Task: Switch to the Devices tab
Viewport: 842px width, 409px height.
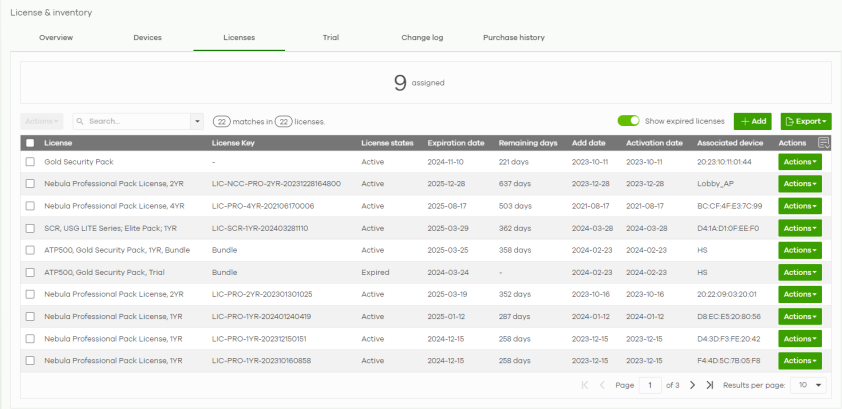Action: coord(147,38)
